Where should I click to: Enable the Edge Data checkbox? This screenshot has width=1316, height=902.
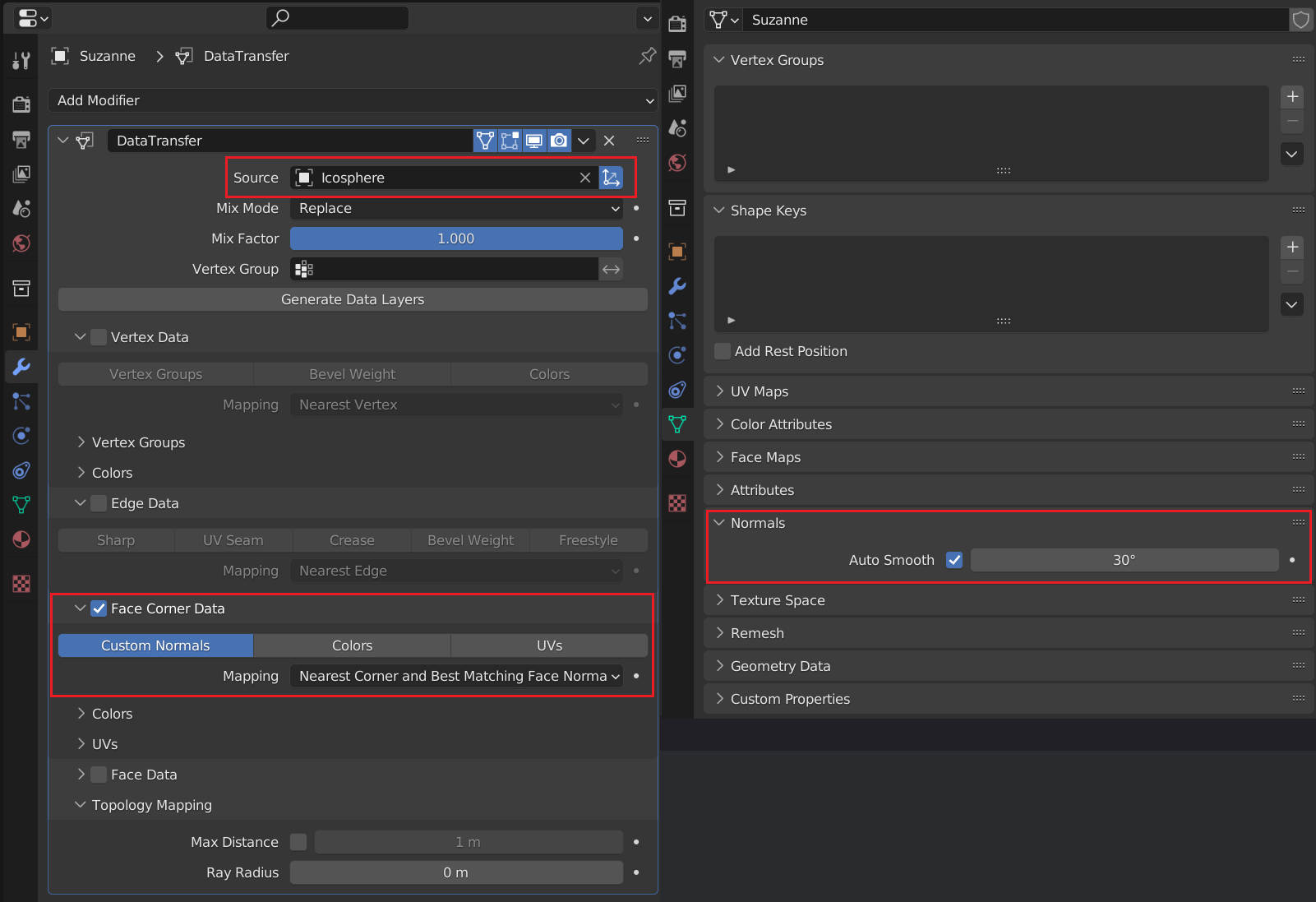pyautogui.click(x=99, y=503)
